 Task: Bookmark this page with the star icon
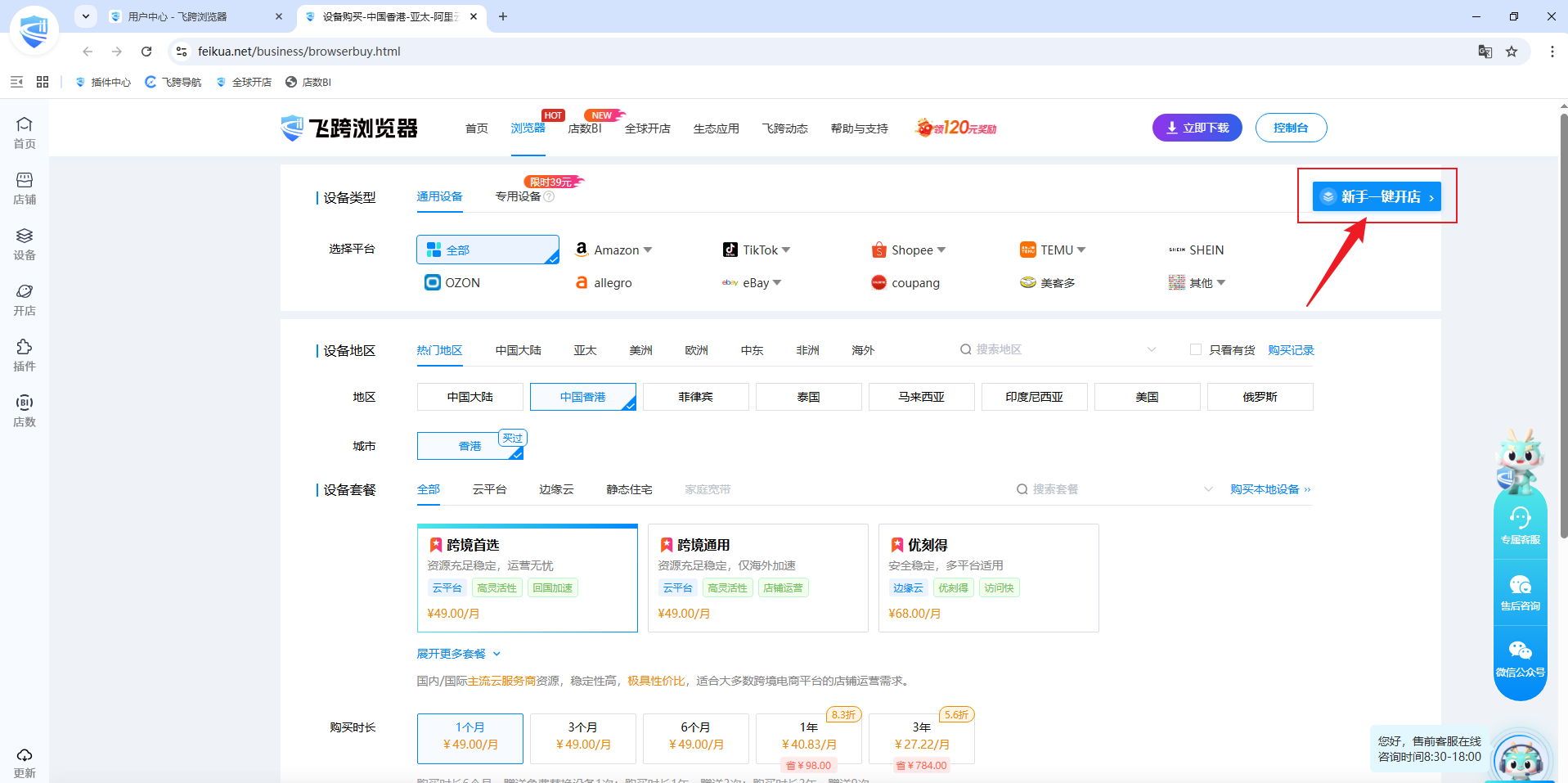(x=1512, y=52)
